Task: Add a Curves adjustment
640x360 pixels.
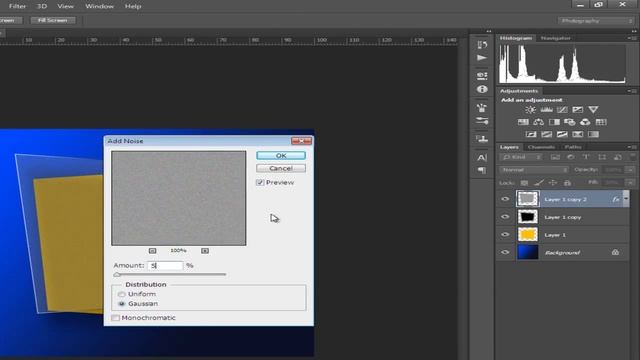Action: click(x=562, y=109)
